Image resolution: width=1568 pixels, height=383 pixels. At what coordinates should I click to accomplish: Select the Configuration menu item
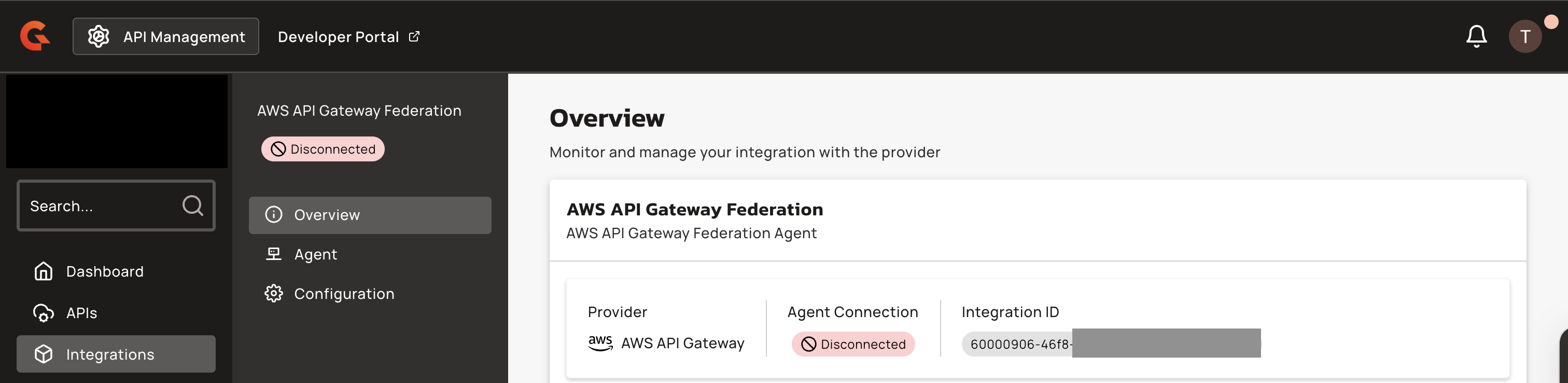(x=344, y=294)
